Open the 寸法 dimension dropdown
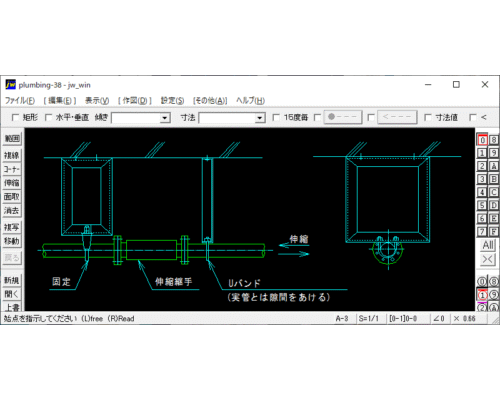 [x=260, y=118]
